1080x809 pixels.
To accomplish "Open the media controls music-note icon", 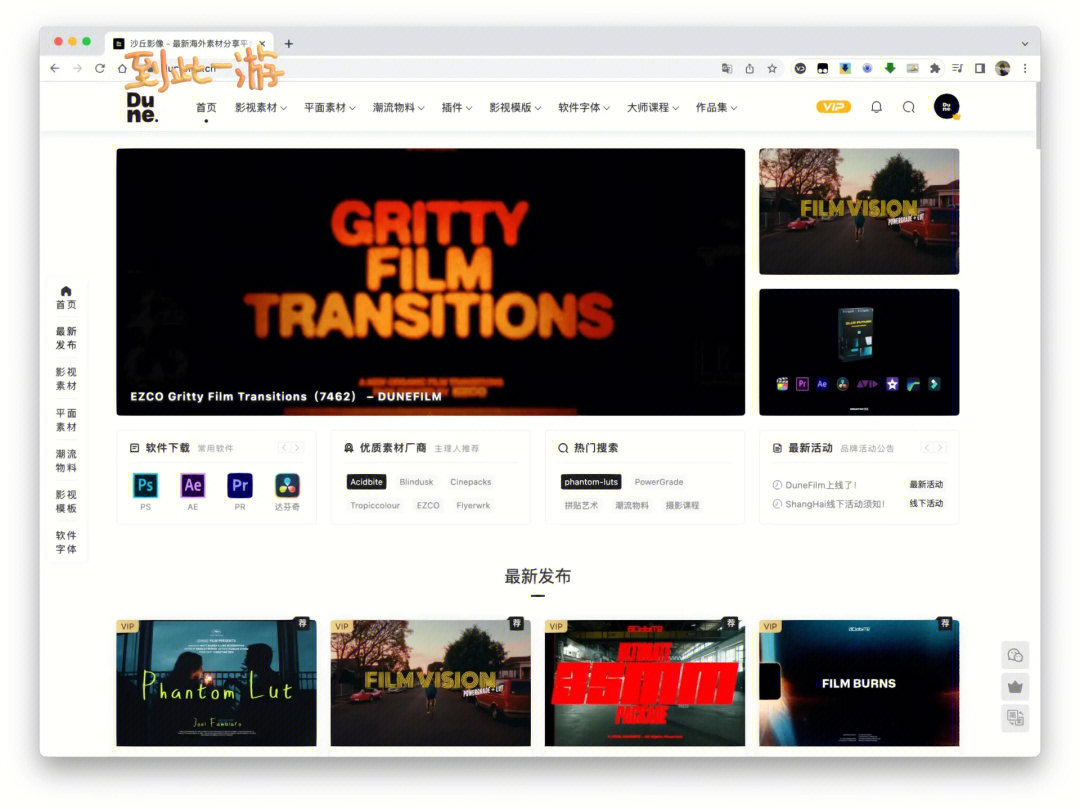I will click(x=957, y=68).
